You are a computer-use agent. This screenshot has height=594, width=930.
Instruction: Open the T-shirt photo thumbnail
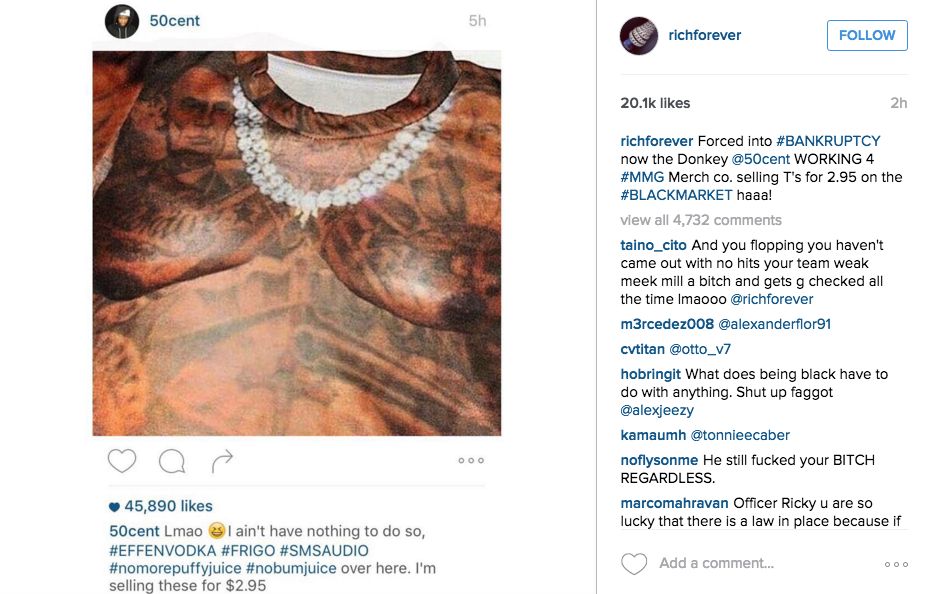click(x=297, y=243)
